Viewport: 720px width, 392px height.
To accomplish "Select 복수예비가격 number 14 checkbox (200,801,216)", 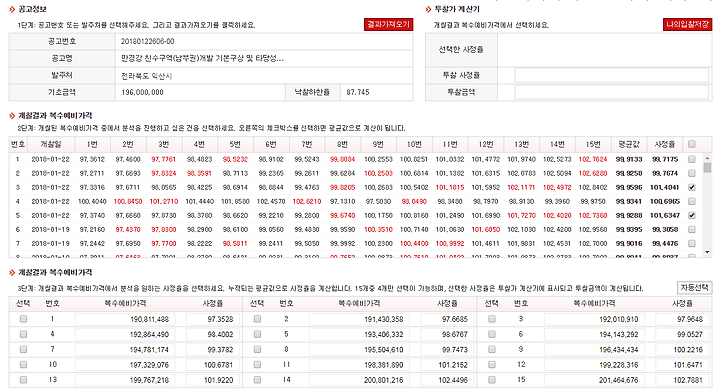I will click(x=257, y=380).
